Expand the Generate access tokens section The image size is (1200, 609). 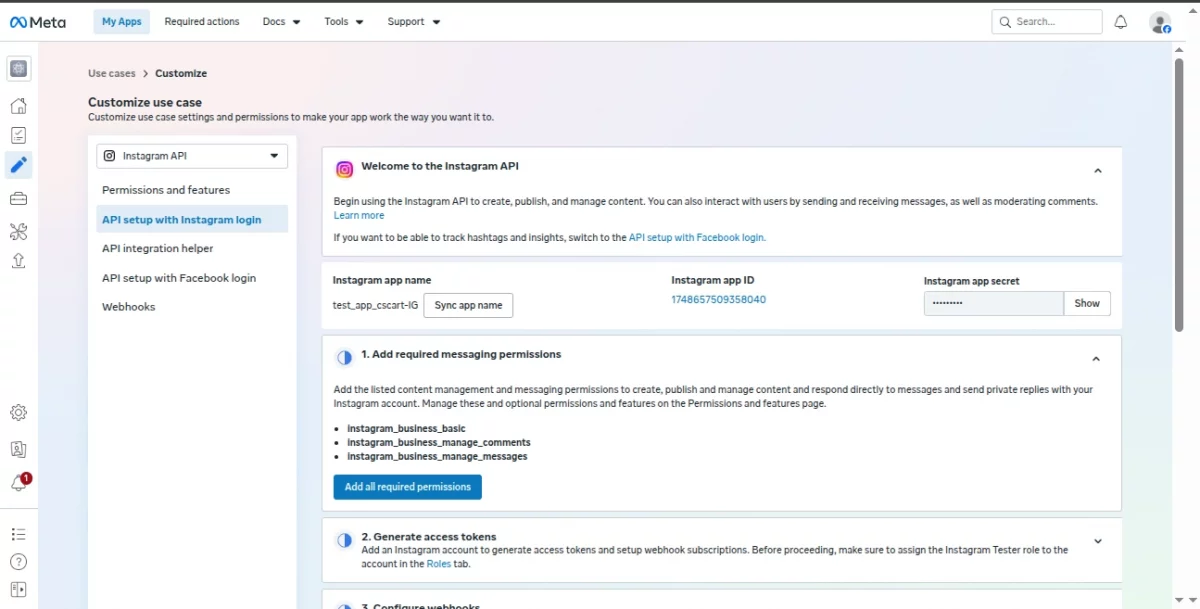(1098, 541)
